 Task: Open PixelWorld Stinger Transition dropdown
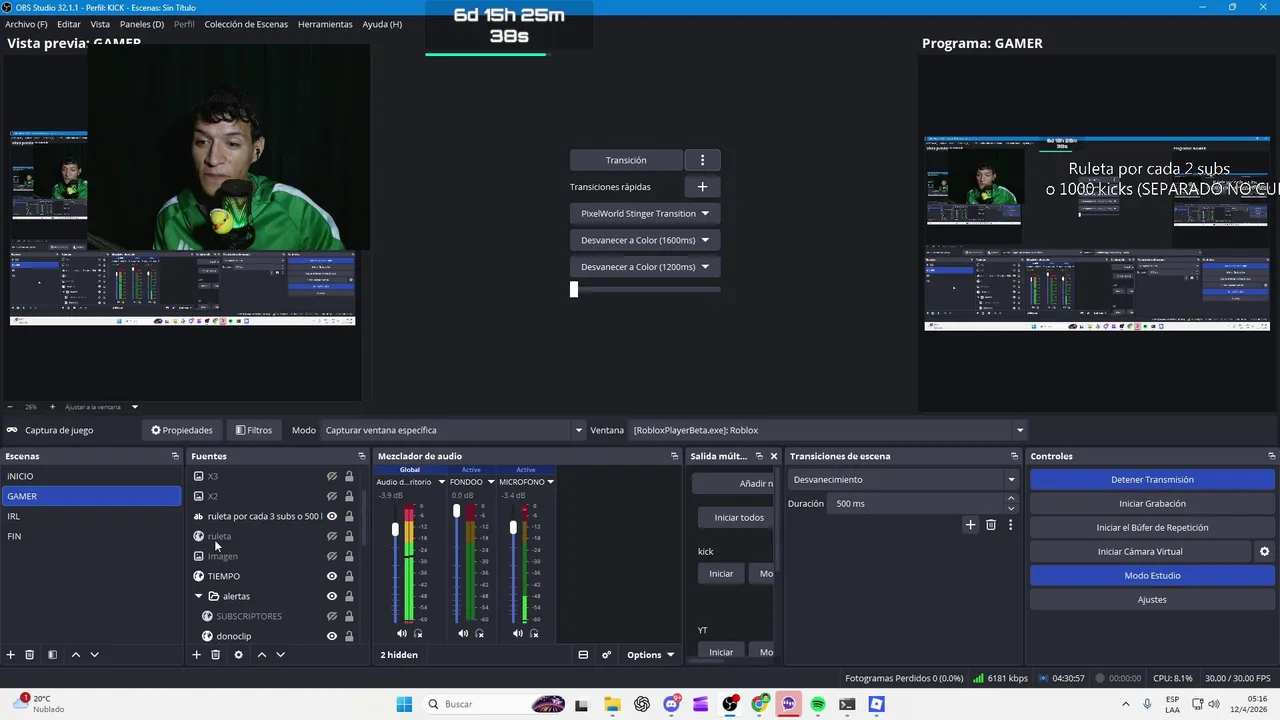point(645,213)
